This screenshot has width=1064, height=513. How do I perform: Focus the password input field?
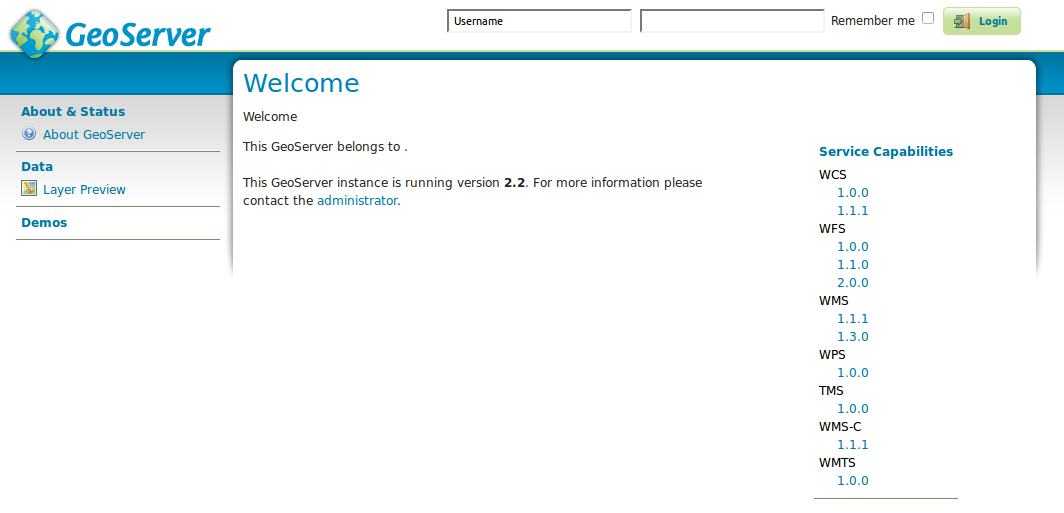732,21
